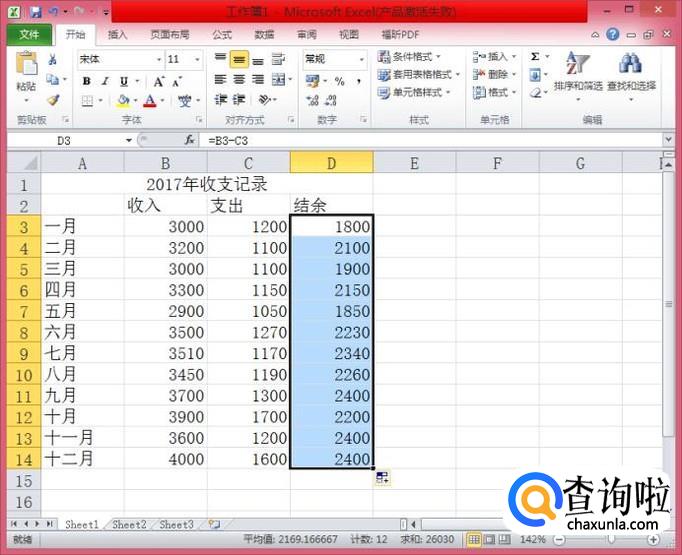
Task: Toggle Italic formatting
Action: [105, 81]
